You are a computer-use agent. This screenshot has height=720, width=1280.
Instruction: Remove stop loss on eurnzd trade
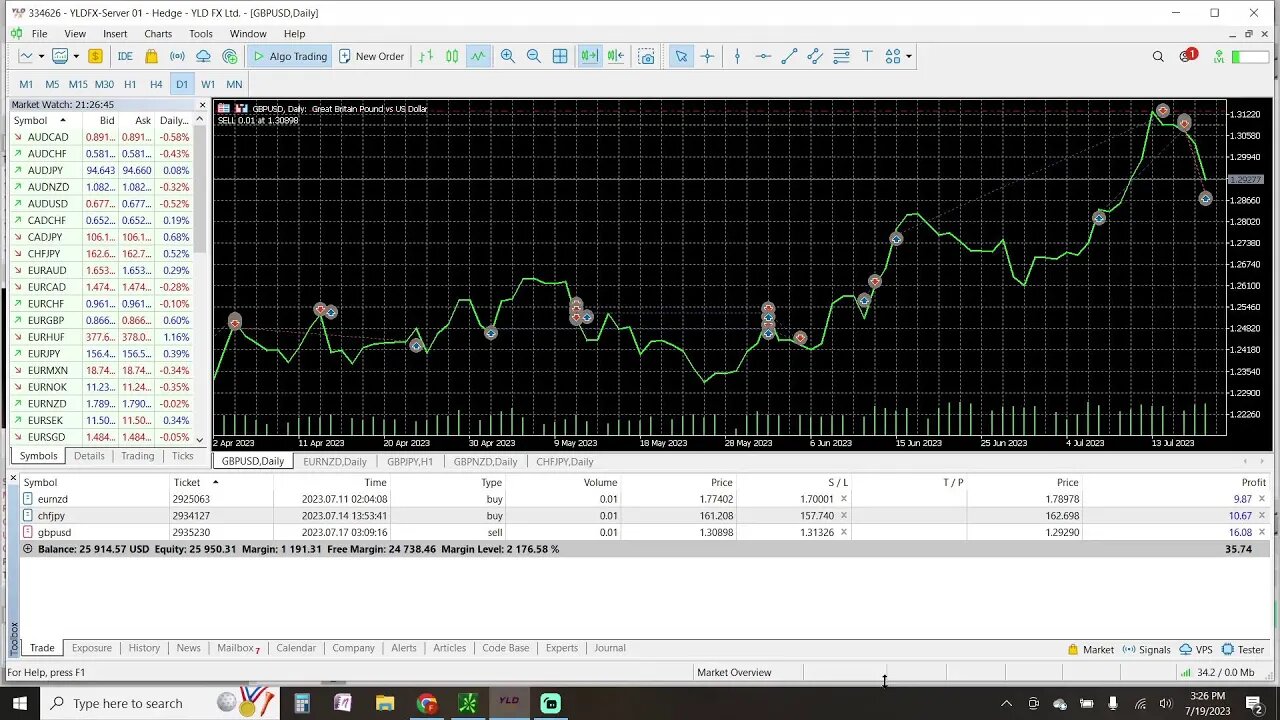click(844, 499)
